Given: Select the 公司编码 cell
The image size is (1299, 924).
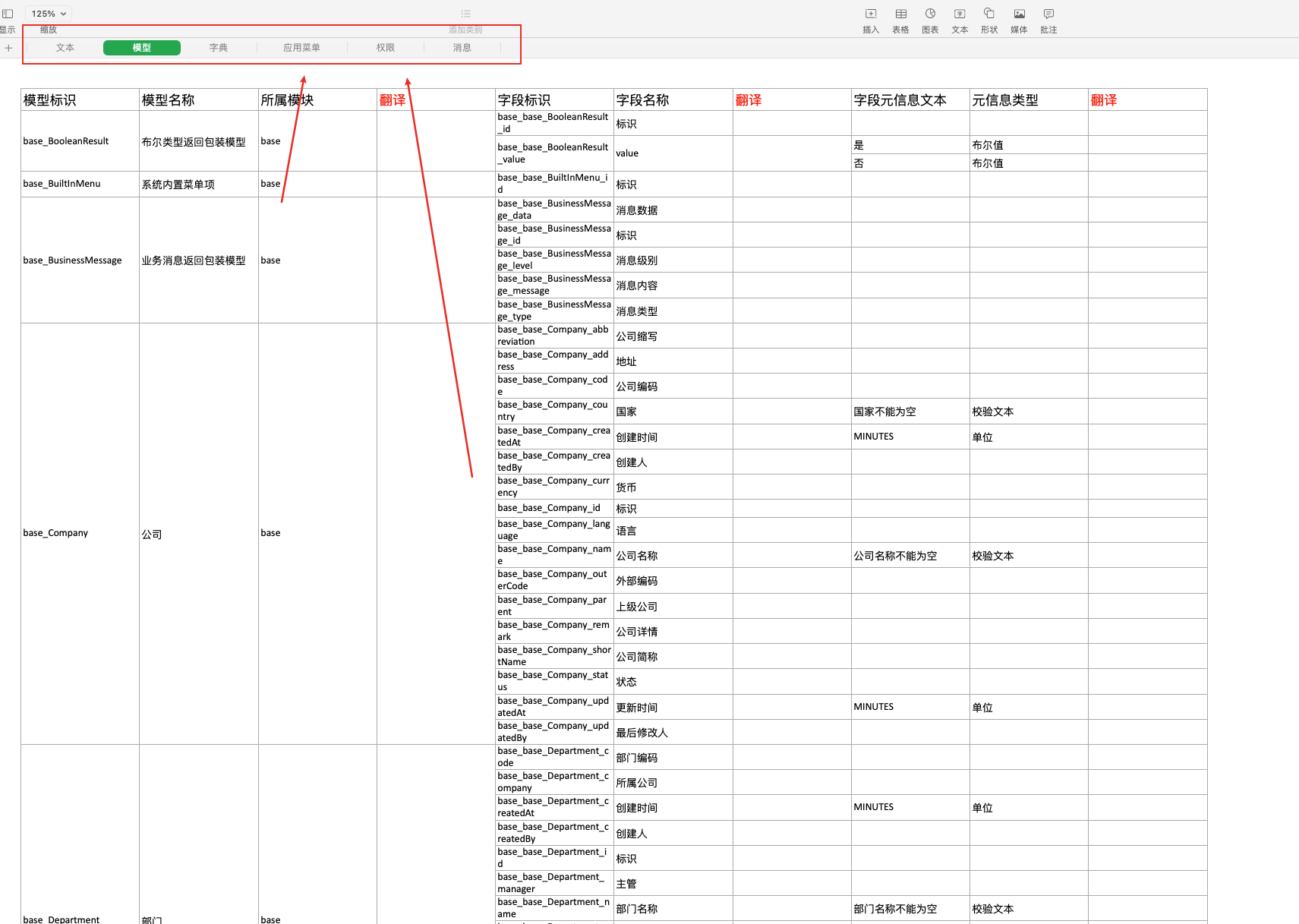Looking at the screenshot, I should tap(673, 386).
